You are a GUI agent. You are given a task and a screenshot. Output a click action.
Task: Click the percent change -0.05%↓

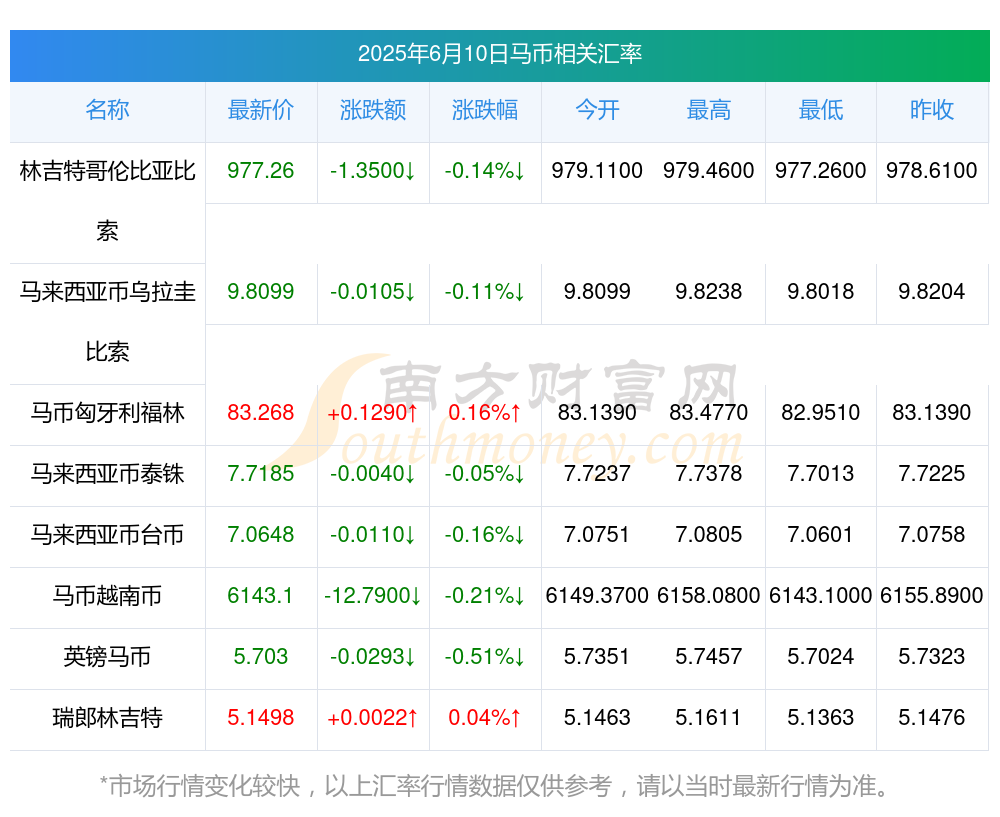click(x=485, y=474)
